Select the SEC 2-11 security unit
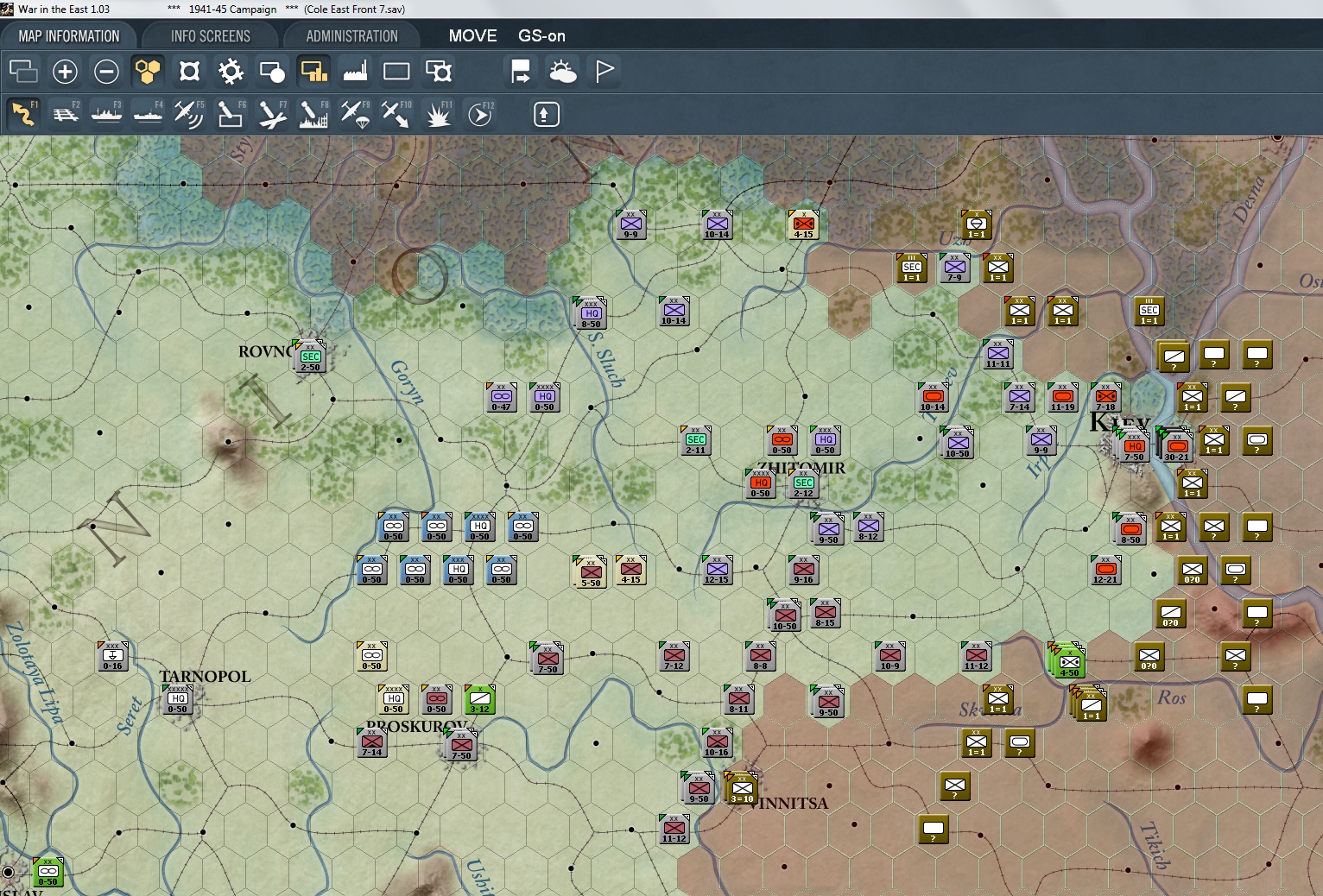 tap(696, 440)
